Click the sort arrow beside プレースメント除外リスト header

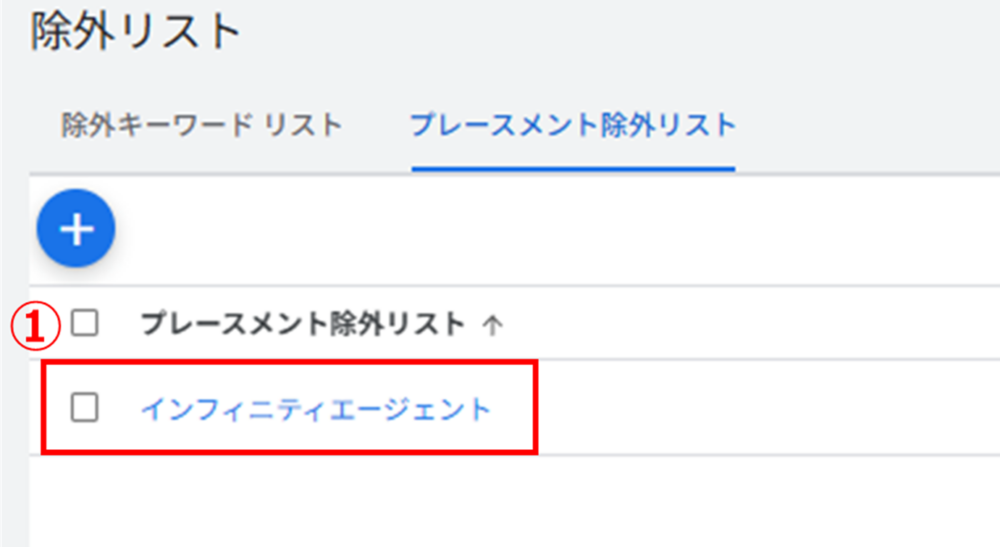pos(491,325)
